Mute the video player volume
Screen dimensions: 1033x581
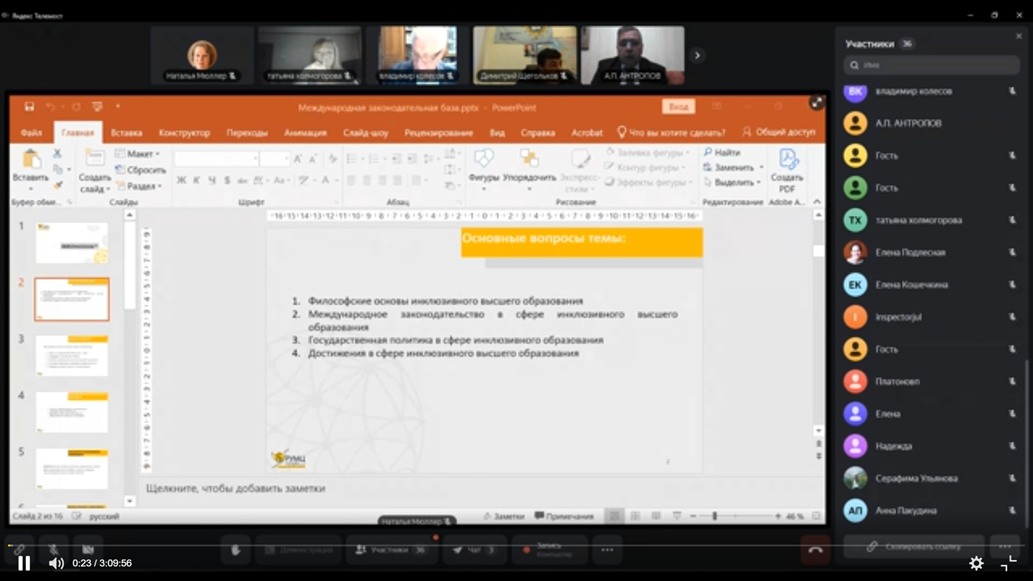click(57, 563)
